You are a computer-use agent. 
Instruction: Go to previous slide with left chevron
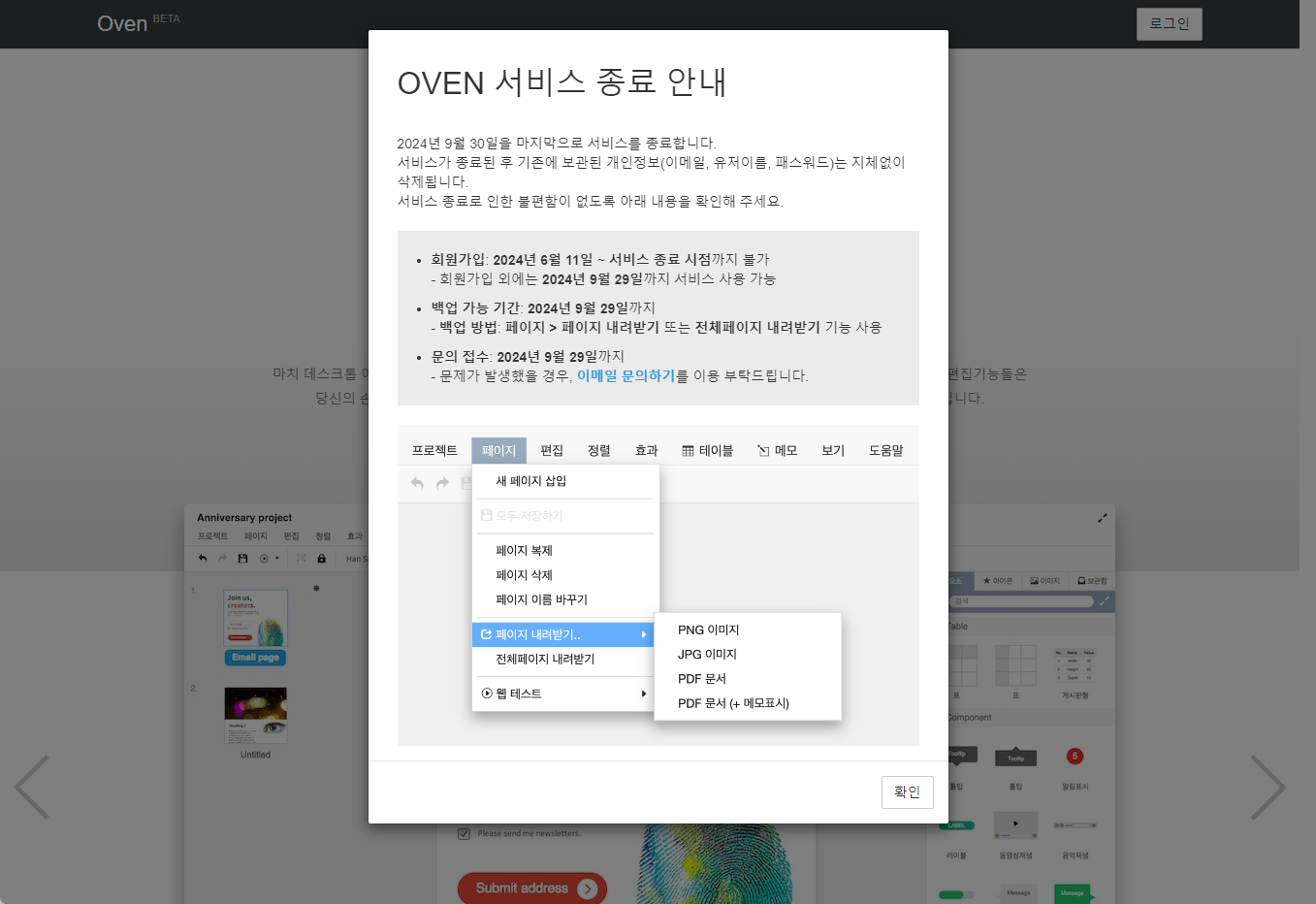tap(32, 787)
